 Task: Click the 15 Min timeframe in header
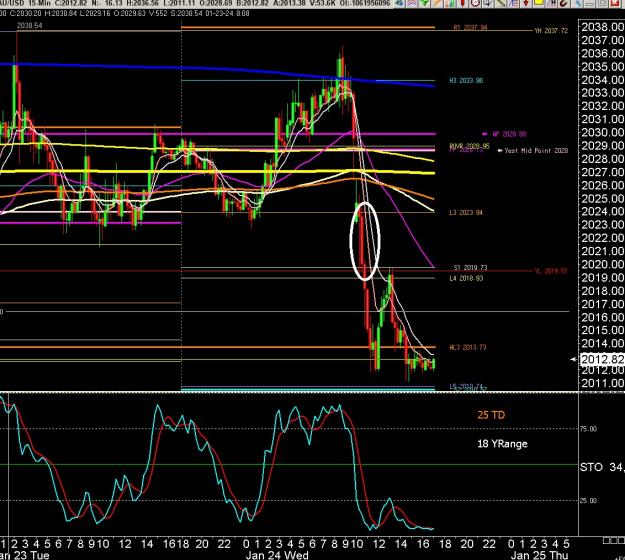pyautogui.click(x=37, y=3)
